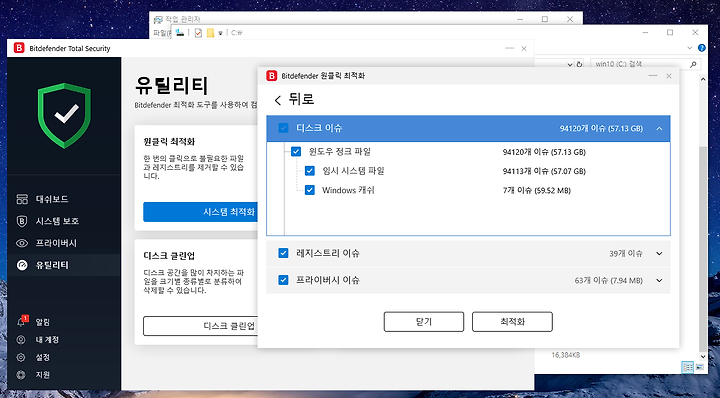This screenshot has width=720, height=398.
Task: Select the '윈도우 정크 파일' row label
Action: point(339,151)
